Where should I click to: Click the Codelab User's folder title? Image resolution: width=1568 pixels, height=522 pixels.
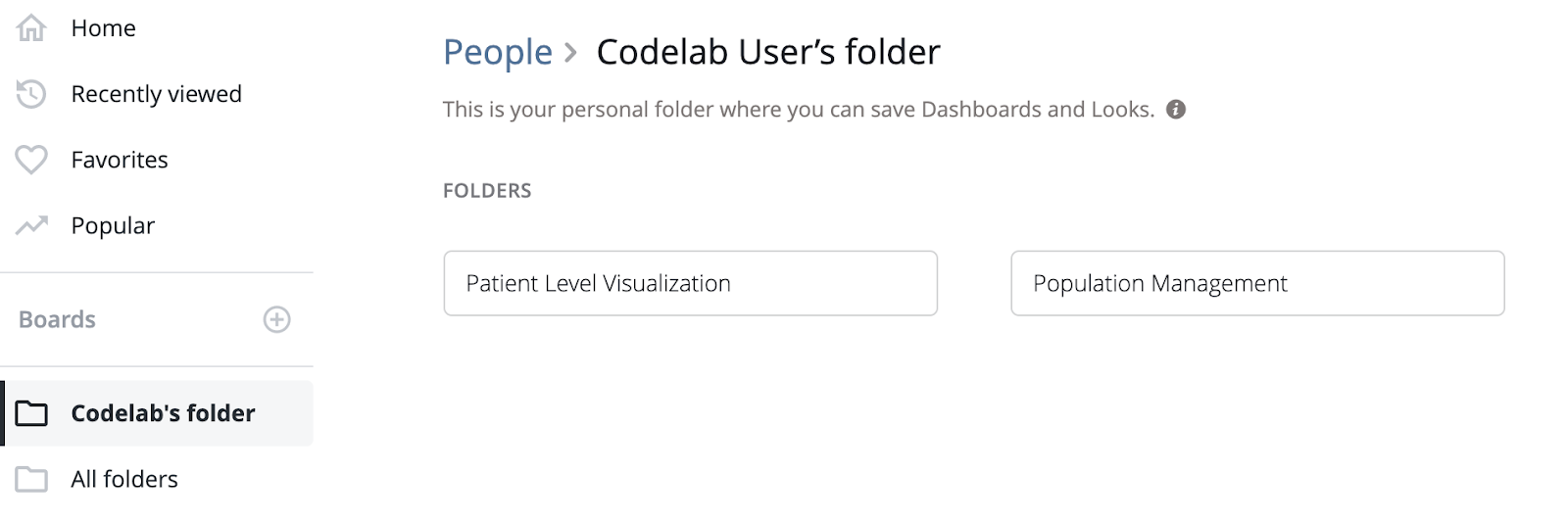(768, 52)
